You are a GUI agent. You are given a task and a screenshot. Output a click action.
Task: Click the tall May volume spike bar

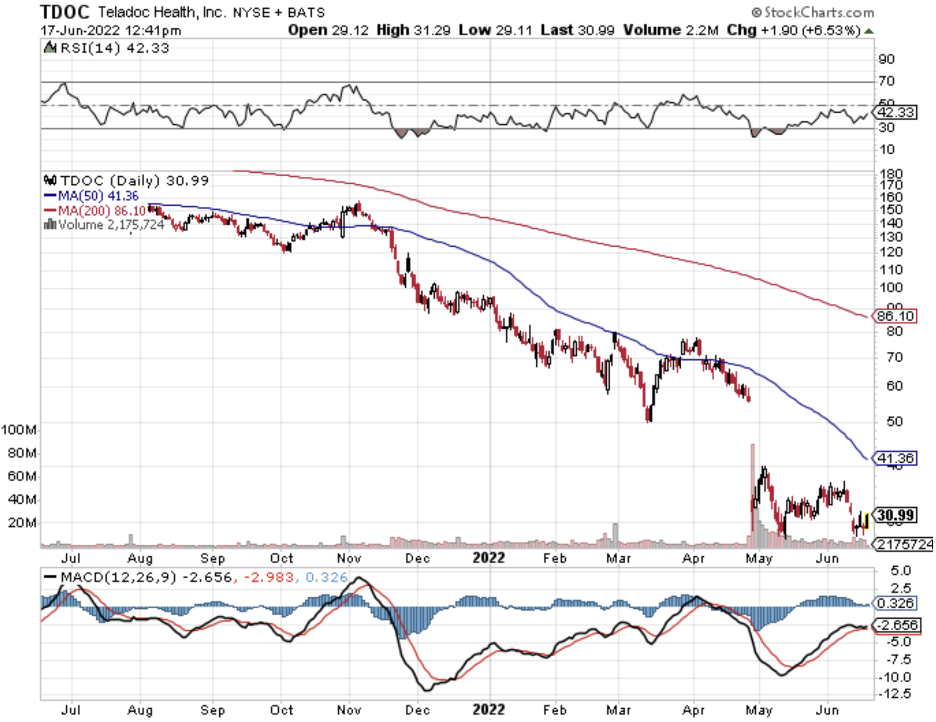pyautogui.click(x=753, y=496)
